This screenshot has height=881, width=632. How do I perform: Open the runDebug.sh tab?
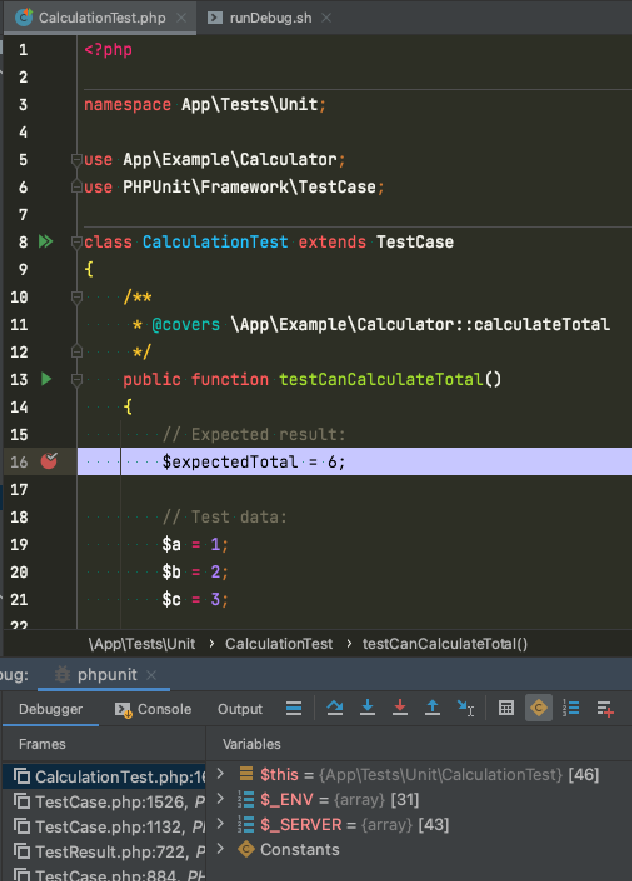(270, 18)
